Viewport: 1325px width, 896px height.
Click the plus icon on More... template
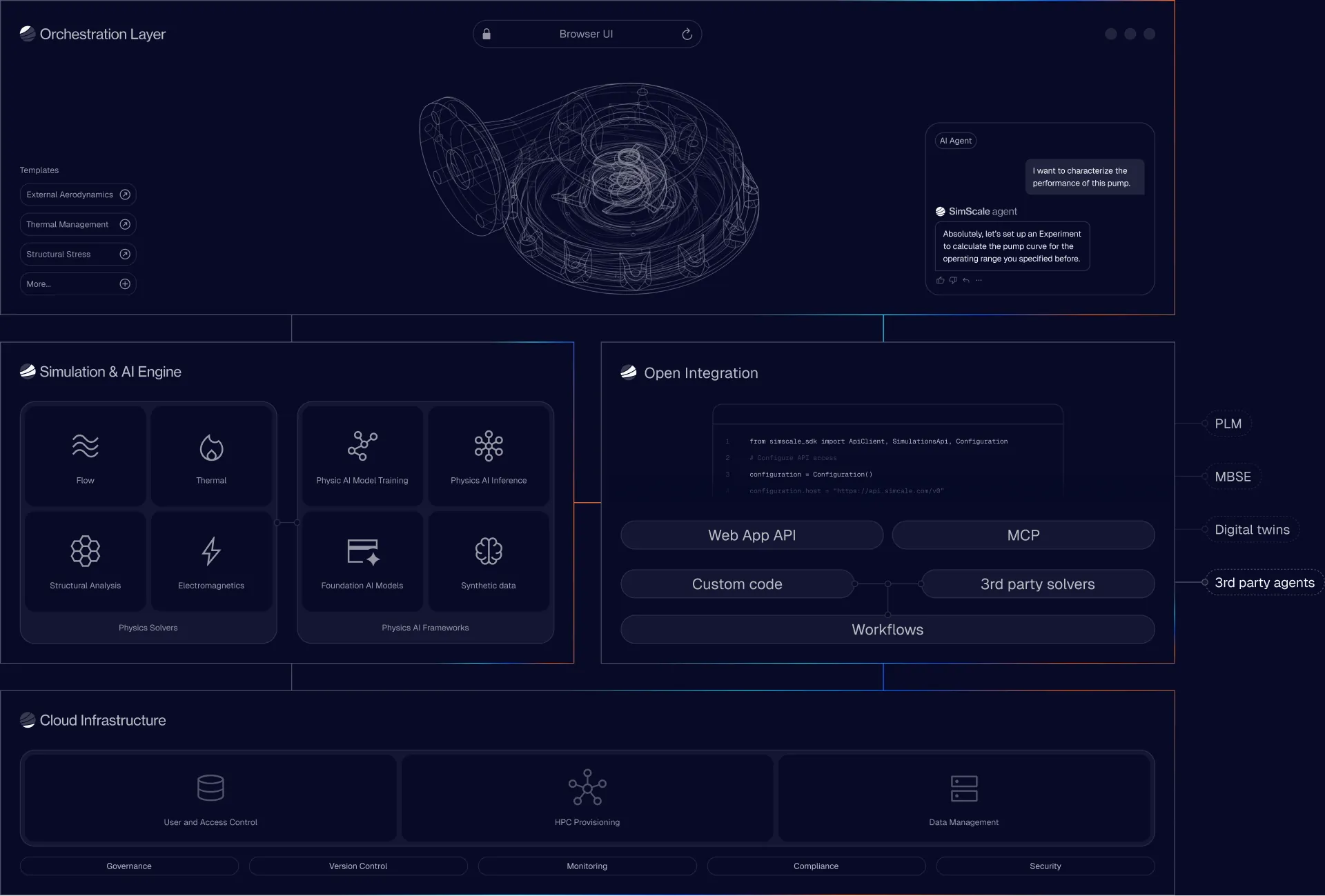pos(125,283)
